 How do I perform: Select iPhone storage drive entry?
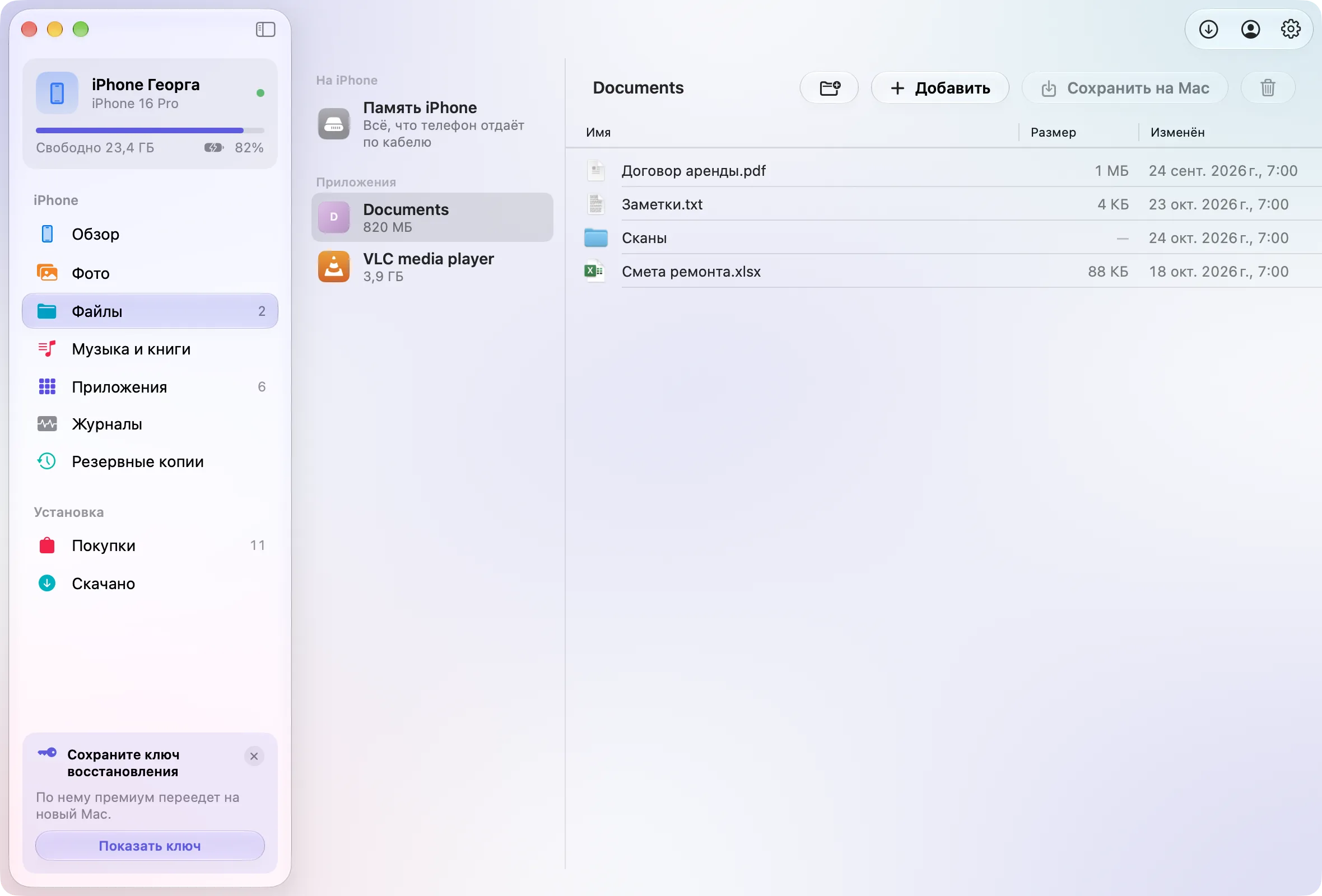432,124
